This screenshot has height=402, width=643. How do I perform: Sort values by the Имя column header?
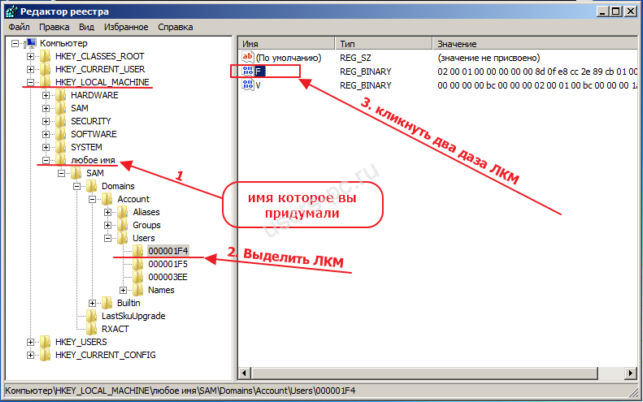[287, 43]
